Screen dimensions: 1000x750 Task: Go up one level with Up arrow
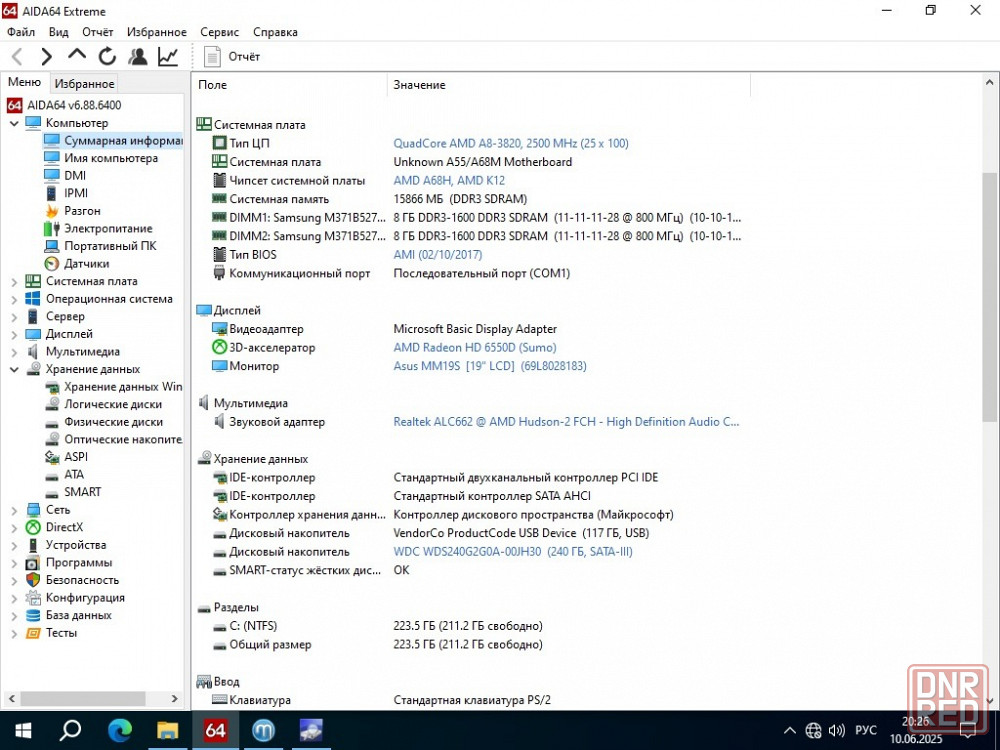pos(77,56)
